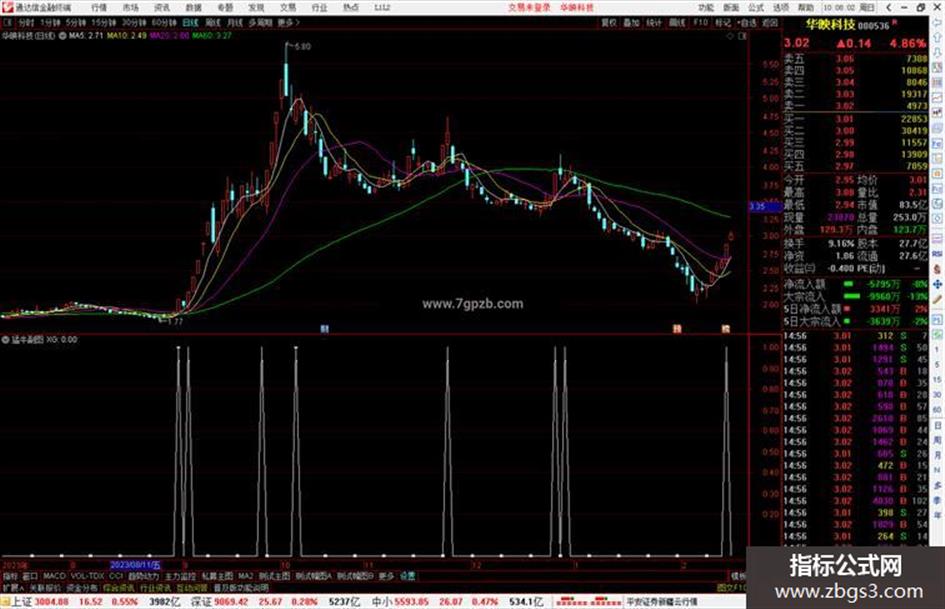The height and width of the screenshot is (609, 945).
Task: Switch to 30分钟 period
Action: coord(134,22)
